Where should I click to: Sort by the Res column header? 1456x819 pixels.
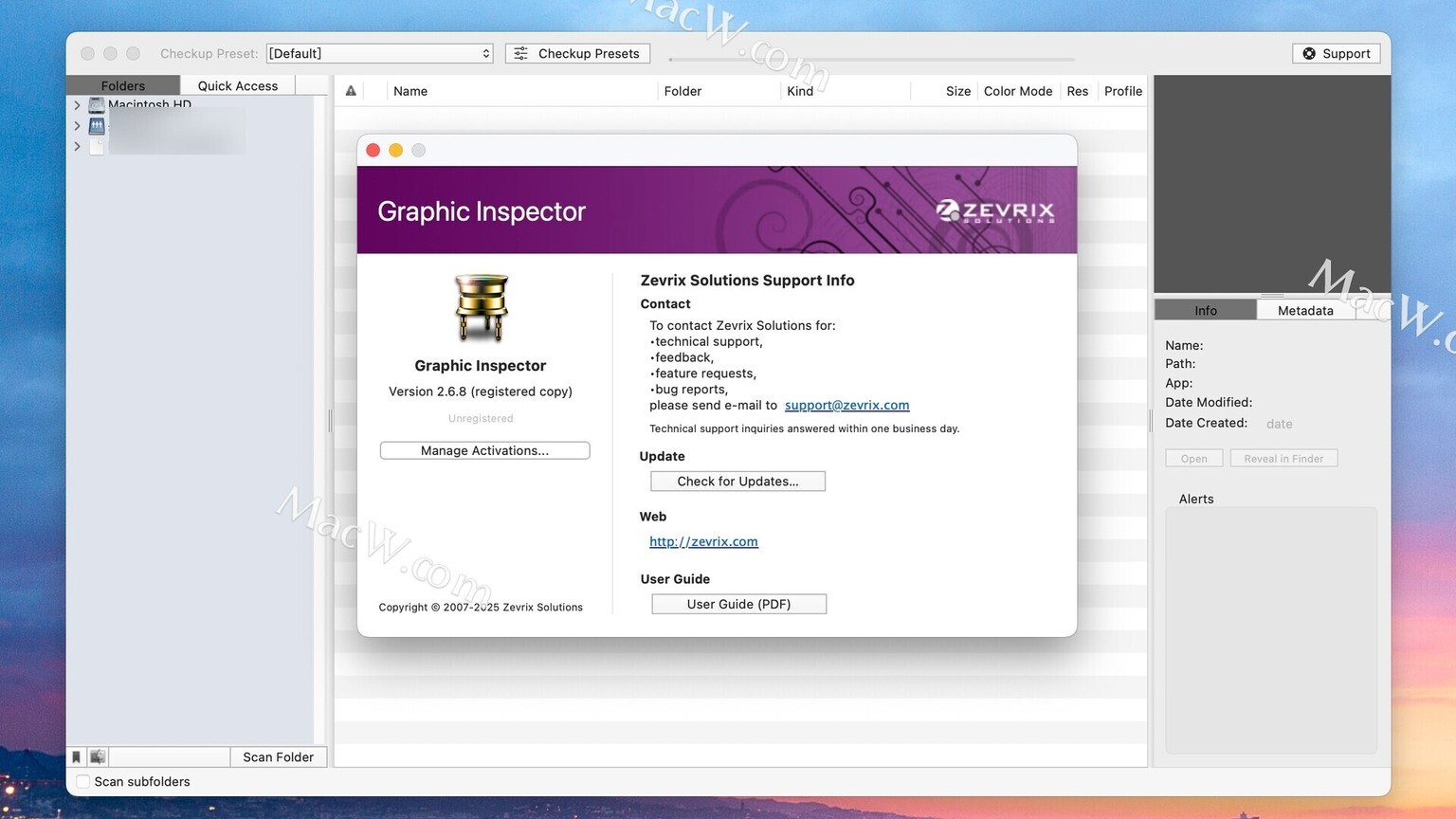[1078, 91]
